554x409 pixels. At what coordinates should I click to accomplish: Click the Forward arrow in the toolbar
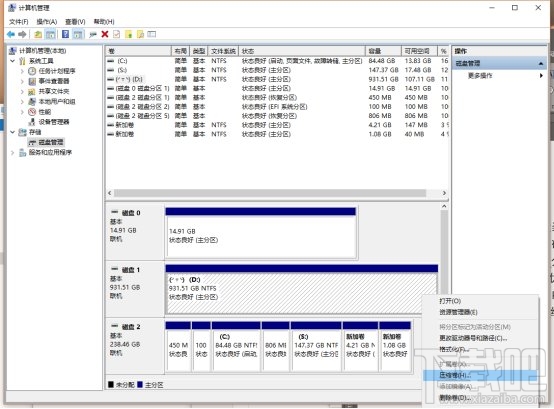(22, 34)
